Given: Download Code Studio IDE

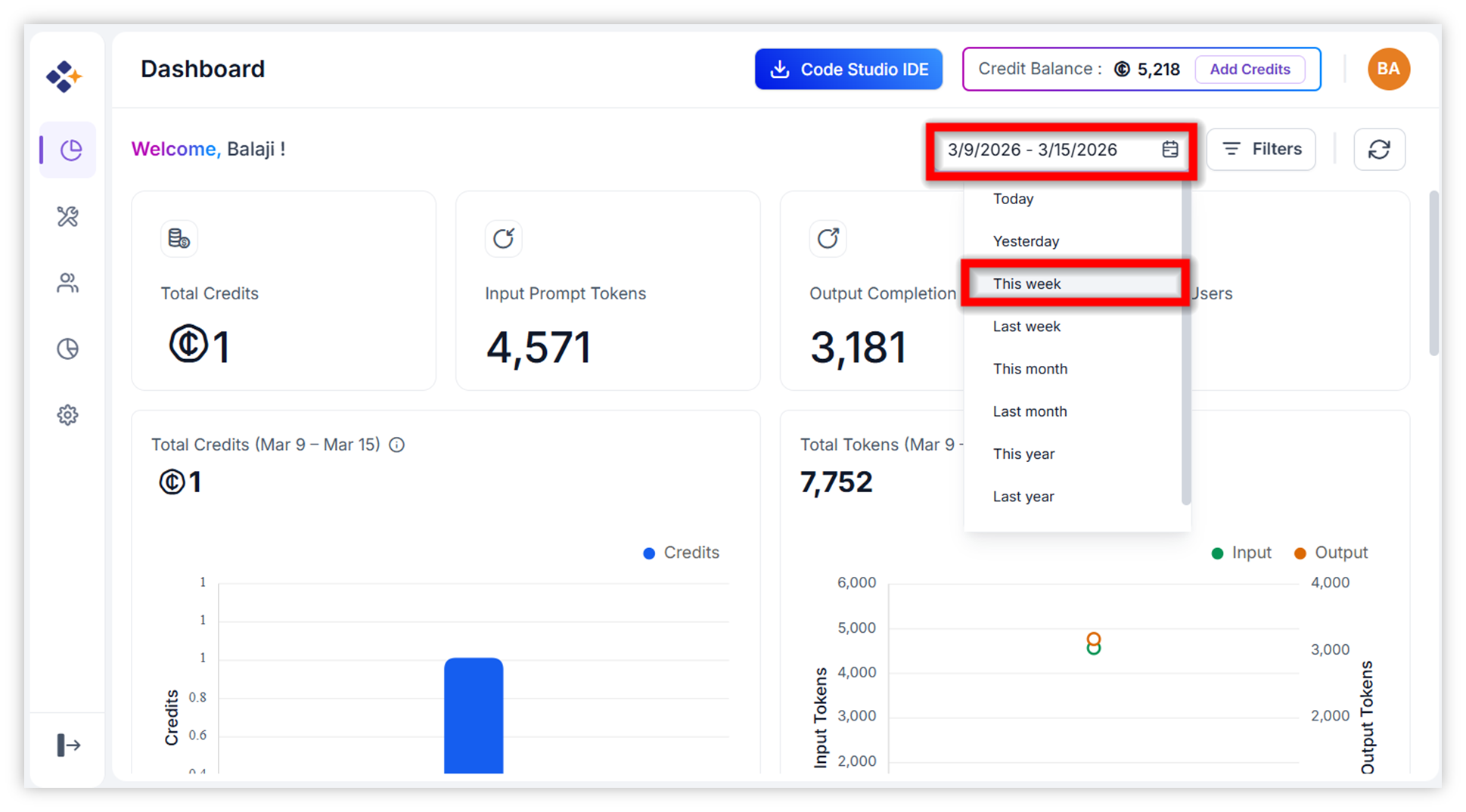Looking at the screenshot, I should [848, 70].
